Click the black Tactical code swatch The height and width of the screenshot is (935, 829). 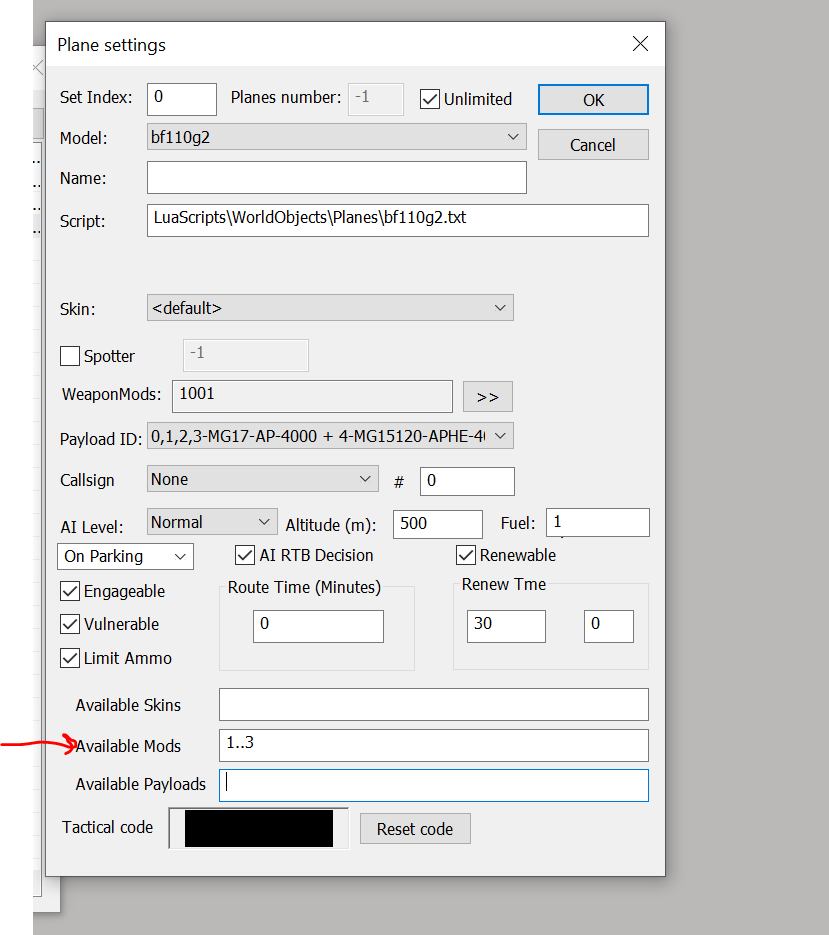[x=259, y=828]
